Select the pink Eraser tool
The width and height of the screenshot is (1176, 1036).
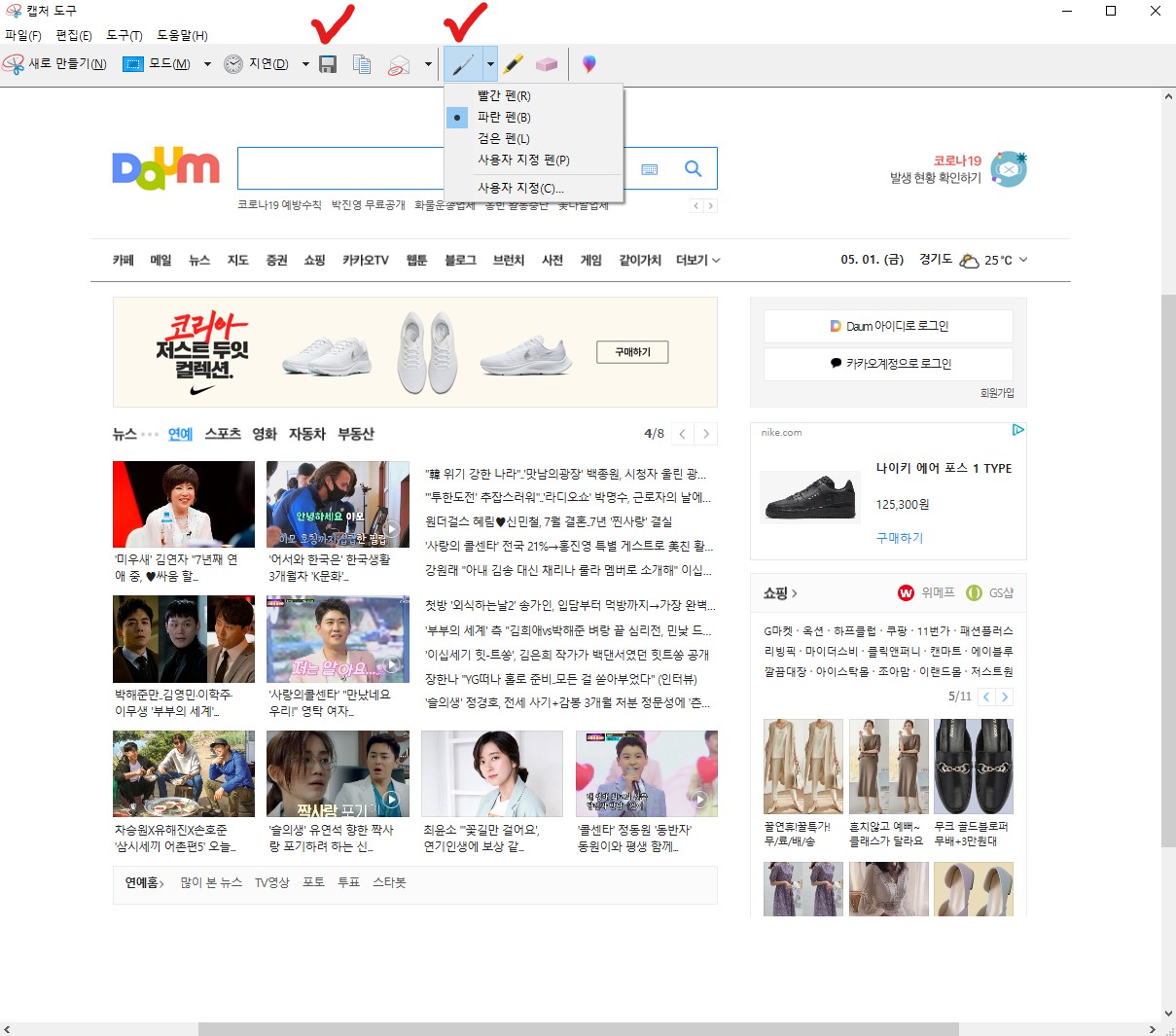547,64
